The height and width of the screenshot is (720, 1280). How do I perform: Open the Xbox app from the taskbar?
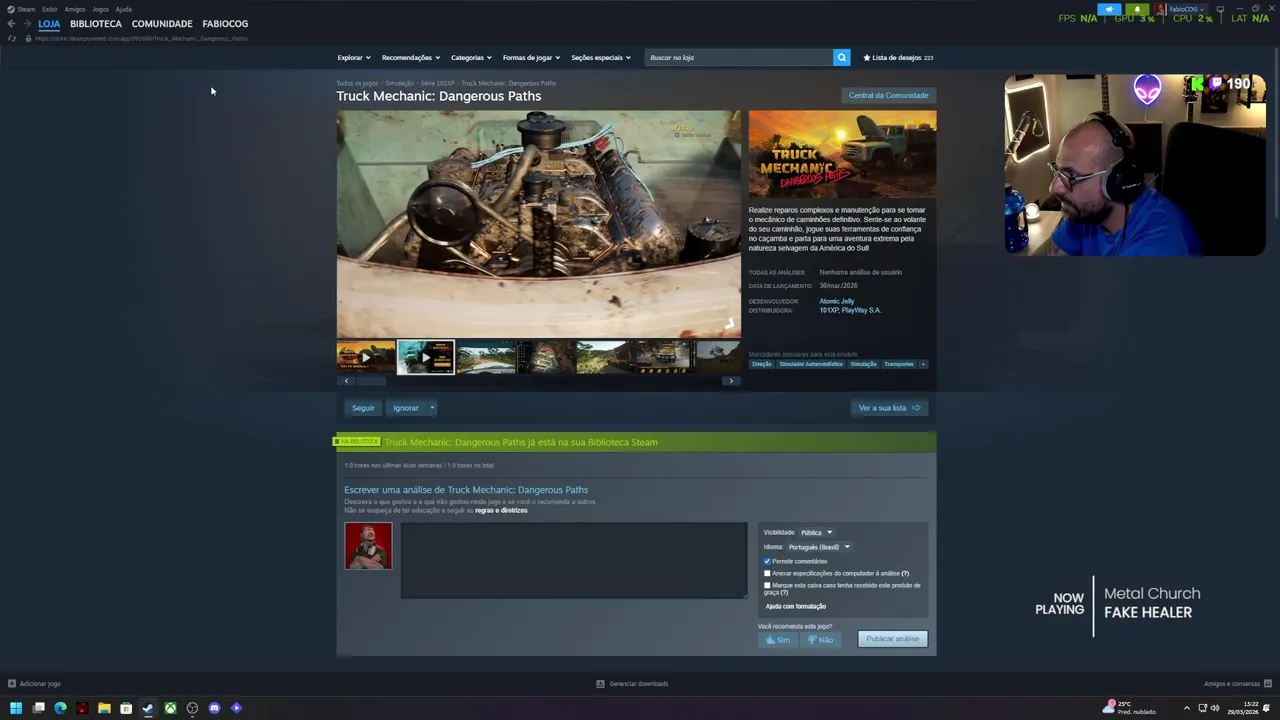[171, 708]
